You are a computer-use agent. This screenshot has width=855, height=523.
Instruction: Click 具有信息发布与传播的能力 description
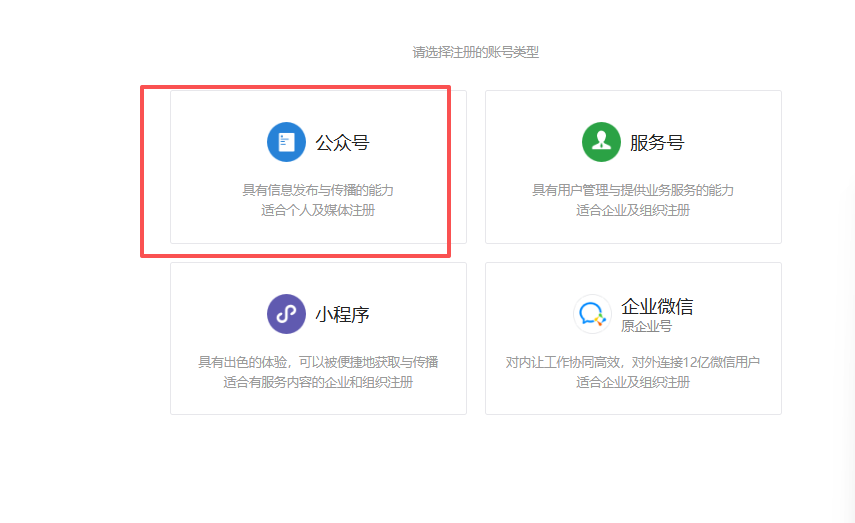click(318, 190)
